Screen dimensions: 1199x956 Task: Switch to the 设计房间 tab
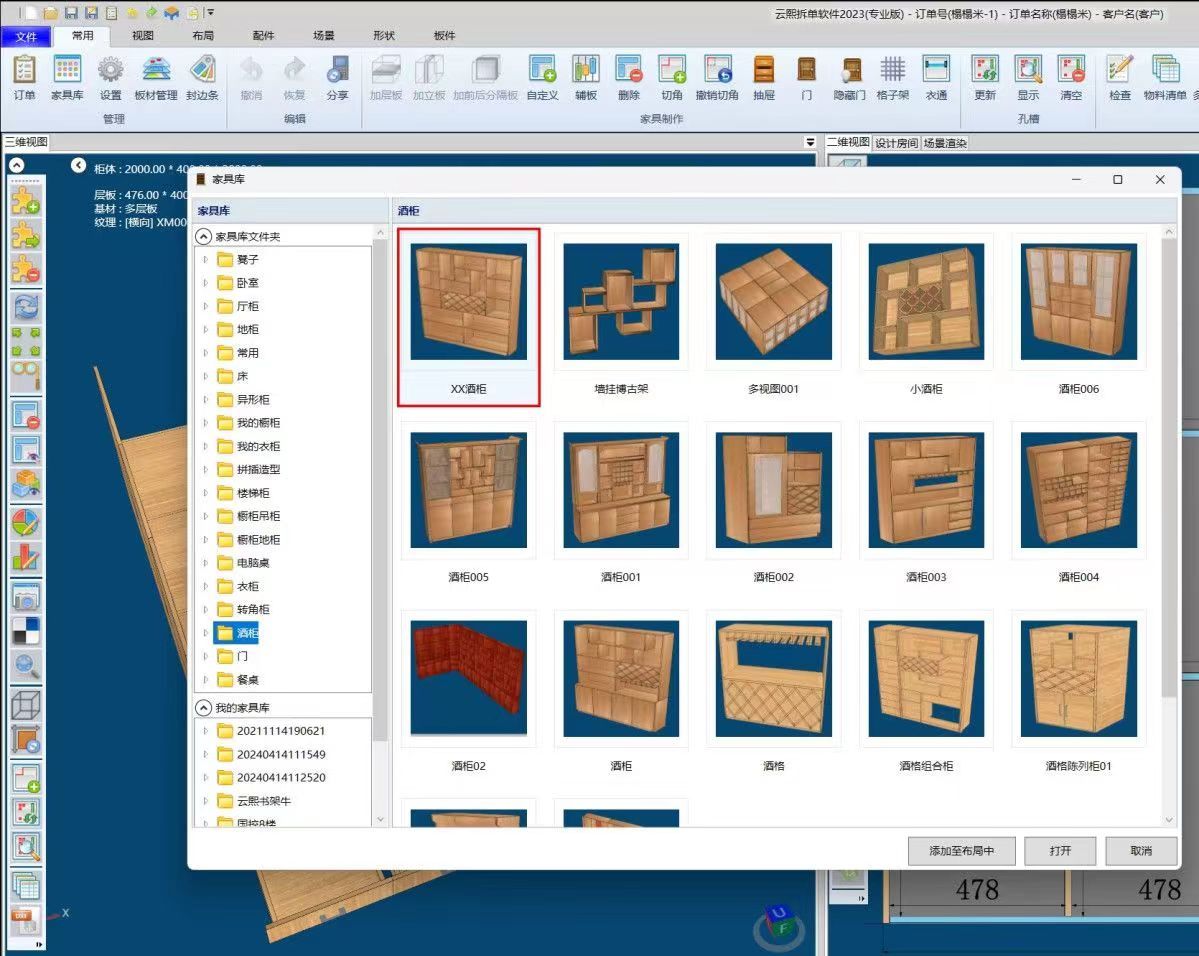(895, 143)
